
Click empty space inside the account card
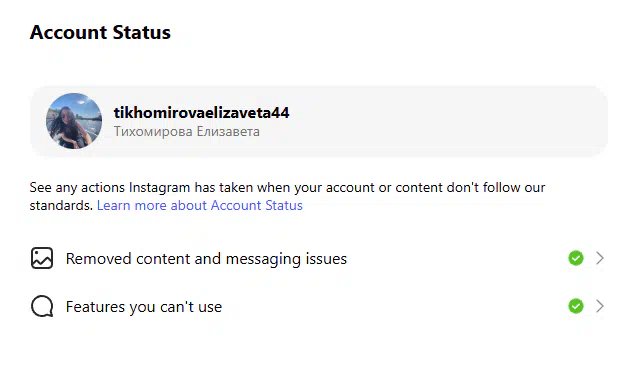click(x=448, y=121)
